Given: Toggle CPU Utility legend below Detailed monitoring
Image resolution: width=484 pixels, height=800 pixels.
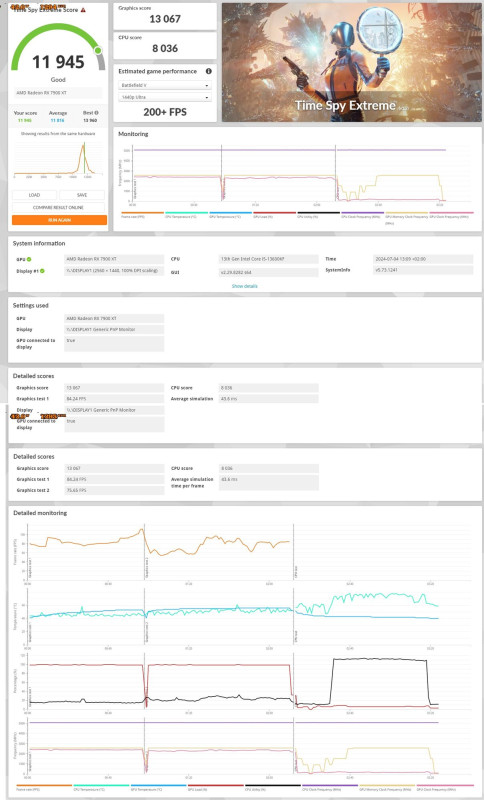Looking at the screenshot, I should point(272,787).
